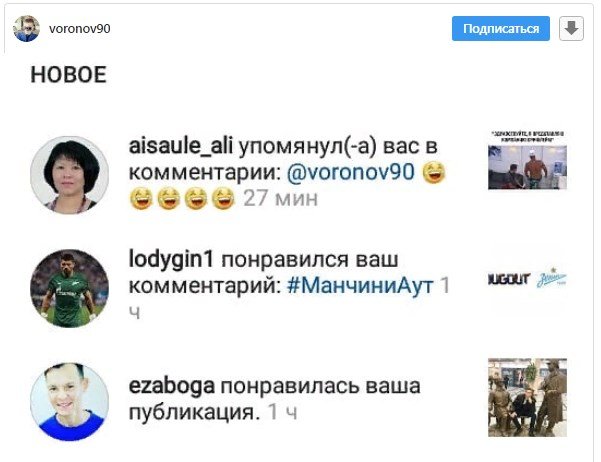This screenshot has width=601, height=462.
Task: Click the download arrow icon button
Action: pyautogui.click(x=571, y=28)
